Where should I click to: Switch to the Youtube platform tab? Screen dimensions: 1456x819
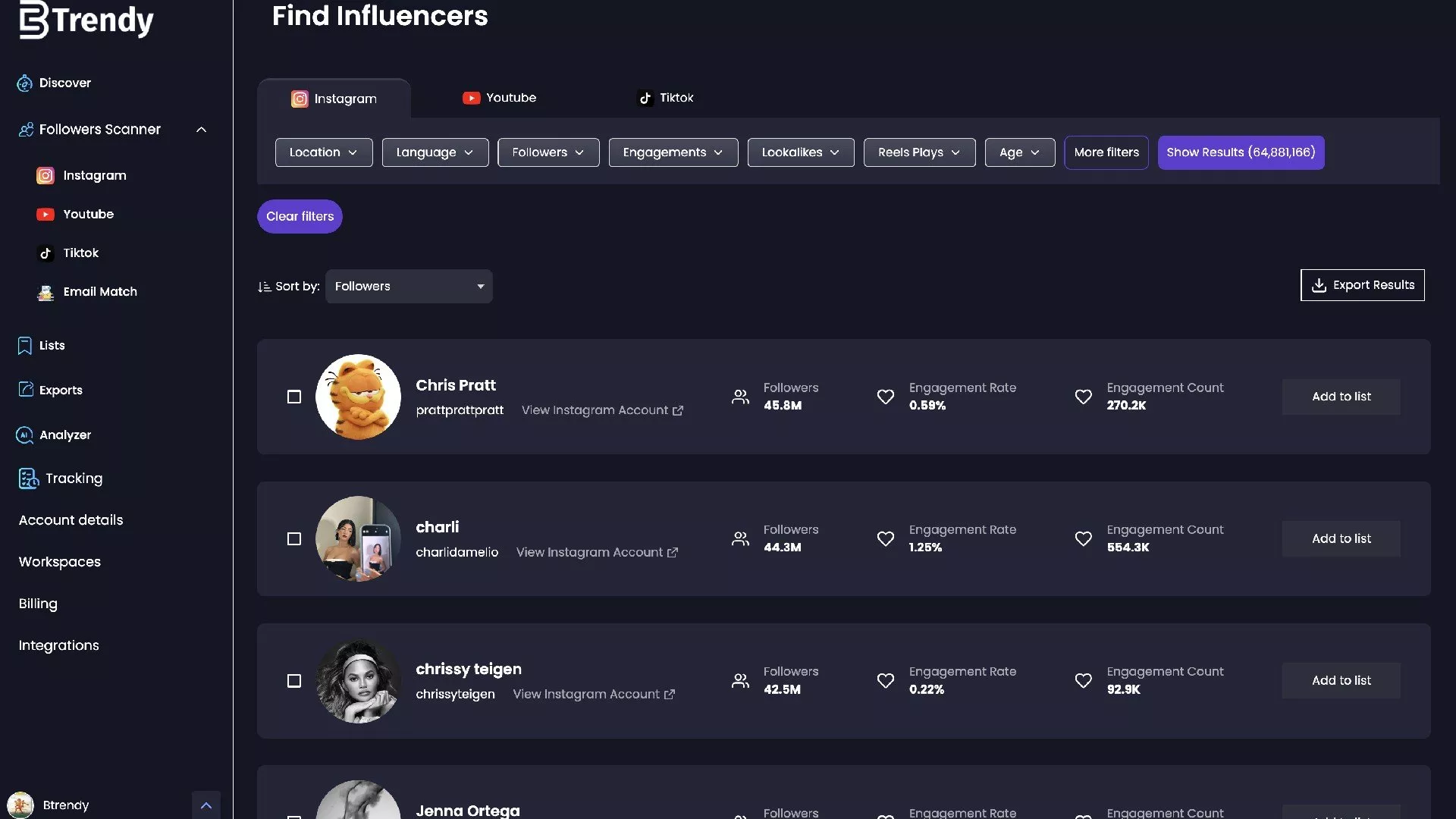click(500, 98)
